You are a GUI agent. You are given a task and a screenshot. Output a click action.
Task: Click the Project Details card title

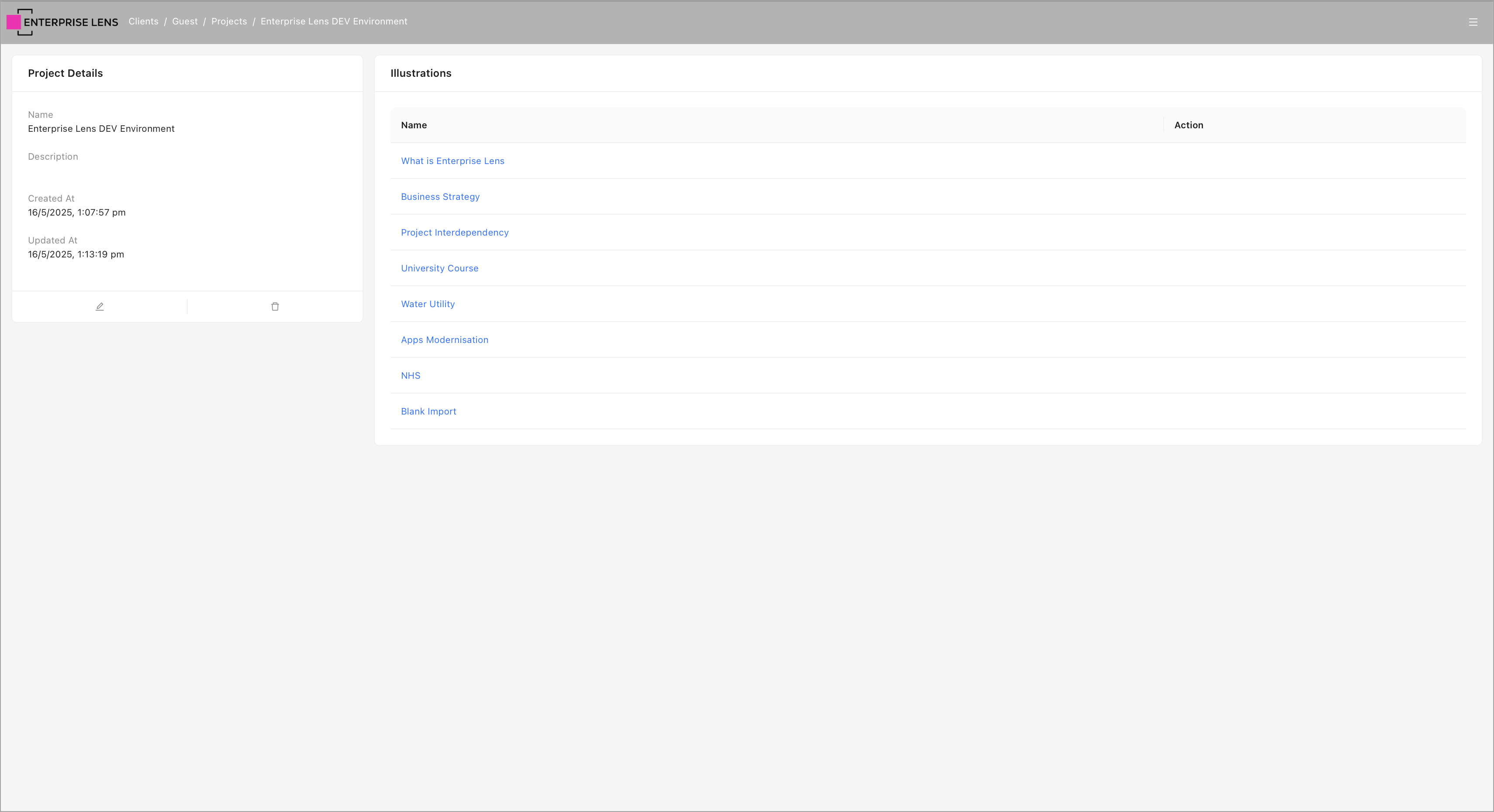65,73
